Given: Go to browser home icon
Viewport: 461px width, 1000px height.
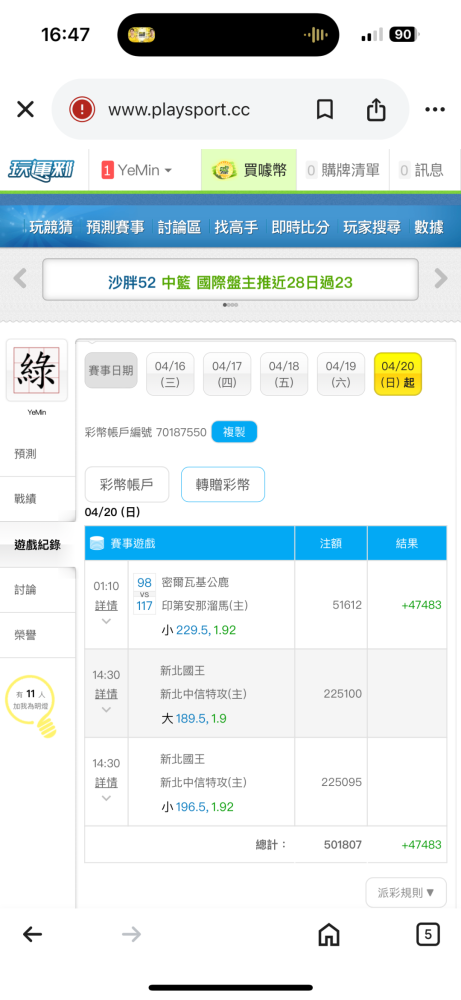Looking at the screenshot, I should tap(328, 935).
